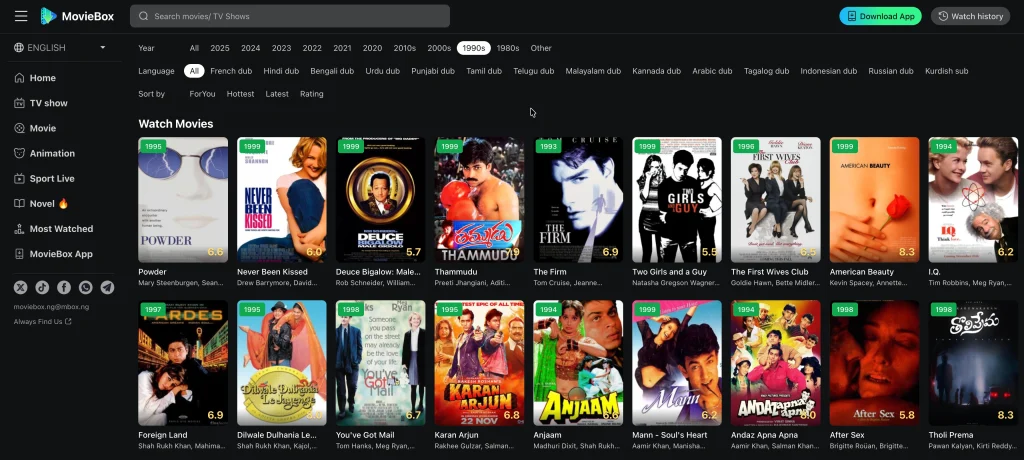This screenshot has width=1024, height=460.
Task: Sort by ForYou
Action: 202,94
